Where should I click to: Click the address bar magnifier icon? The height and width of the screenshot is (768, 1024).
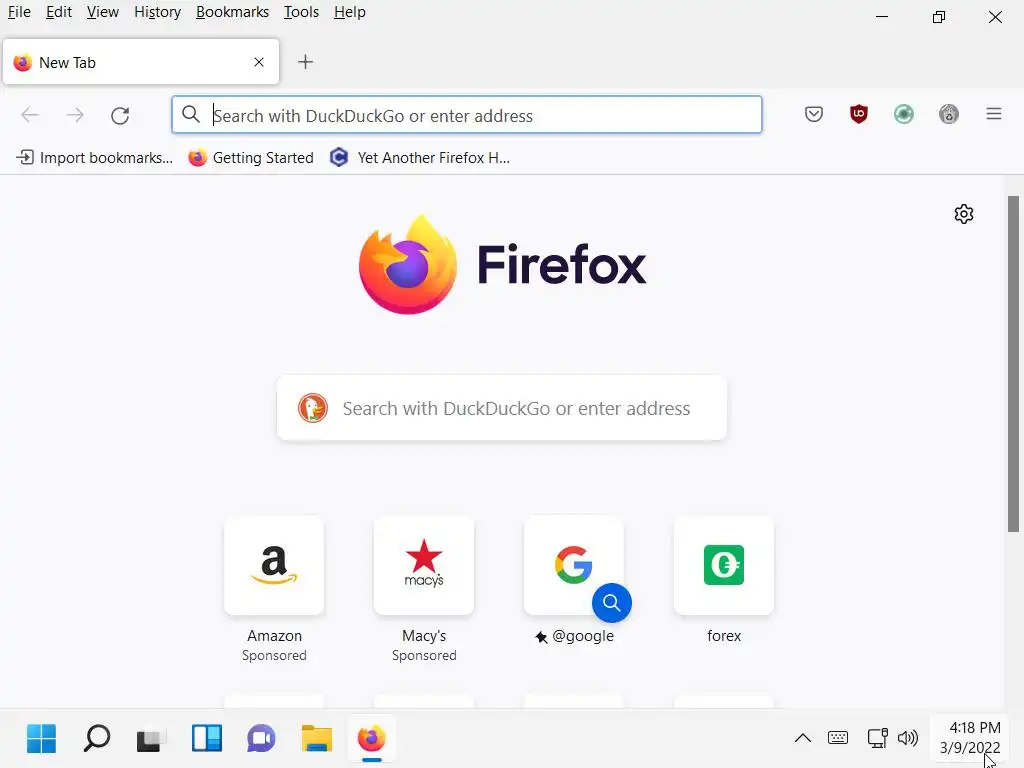point(191,114)
